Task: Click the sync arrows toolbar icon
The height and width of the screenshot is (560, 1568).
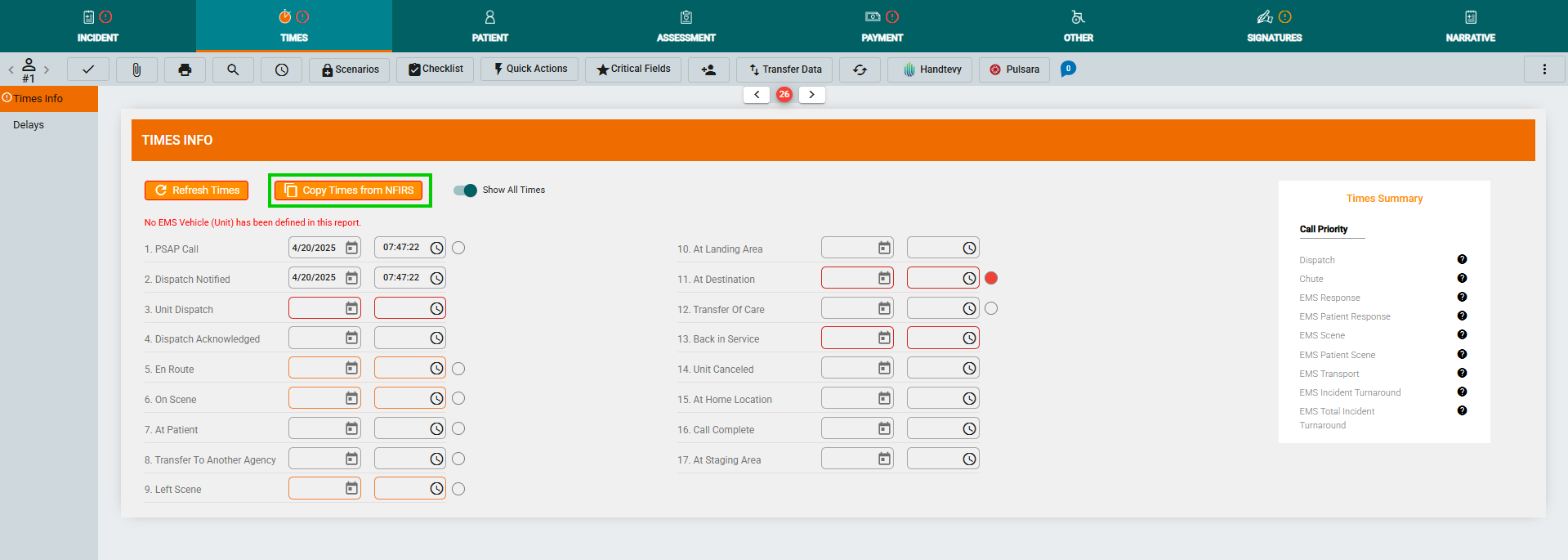Action: pos(860,70)
